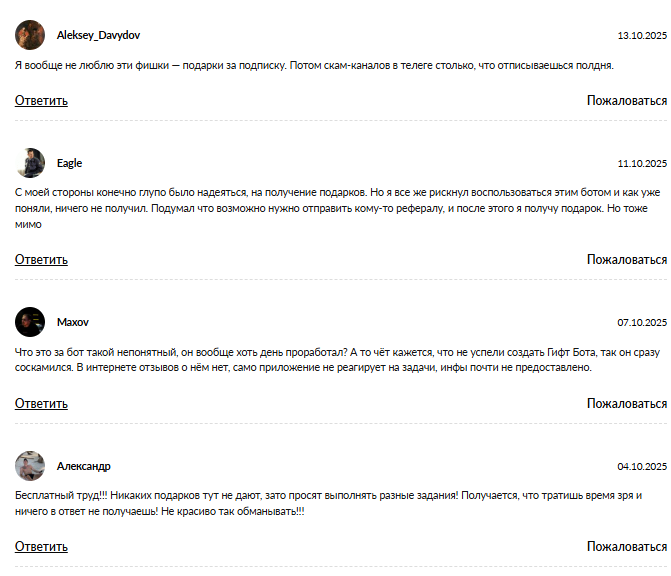Click the 04.10.2025 date on Александр's comment
671x576 pixels.
tap(642, 466)
